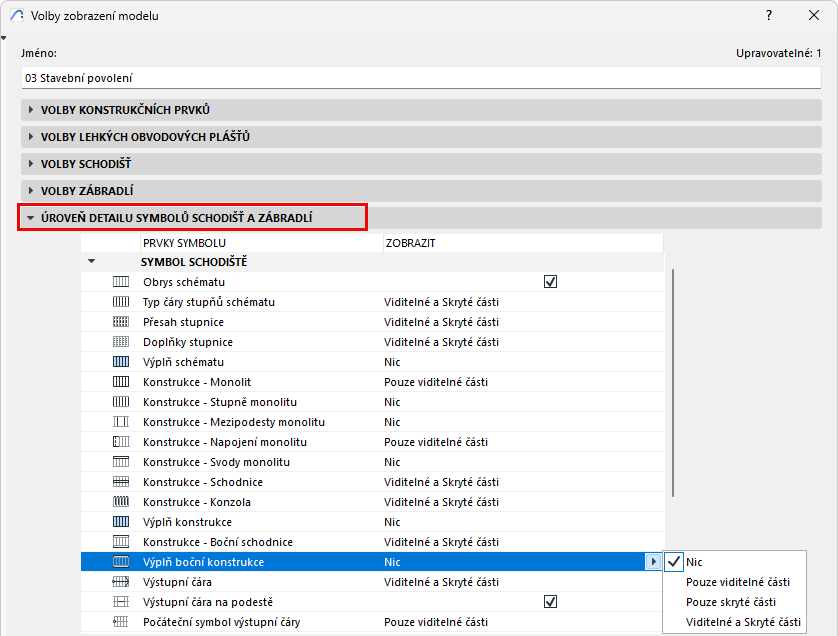This screenshot has height=636, width=838.
Task: Click Konstrukce - Boční schodnice display value
Action: pos(441,542)
